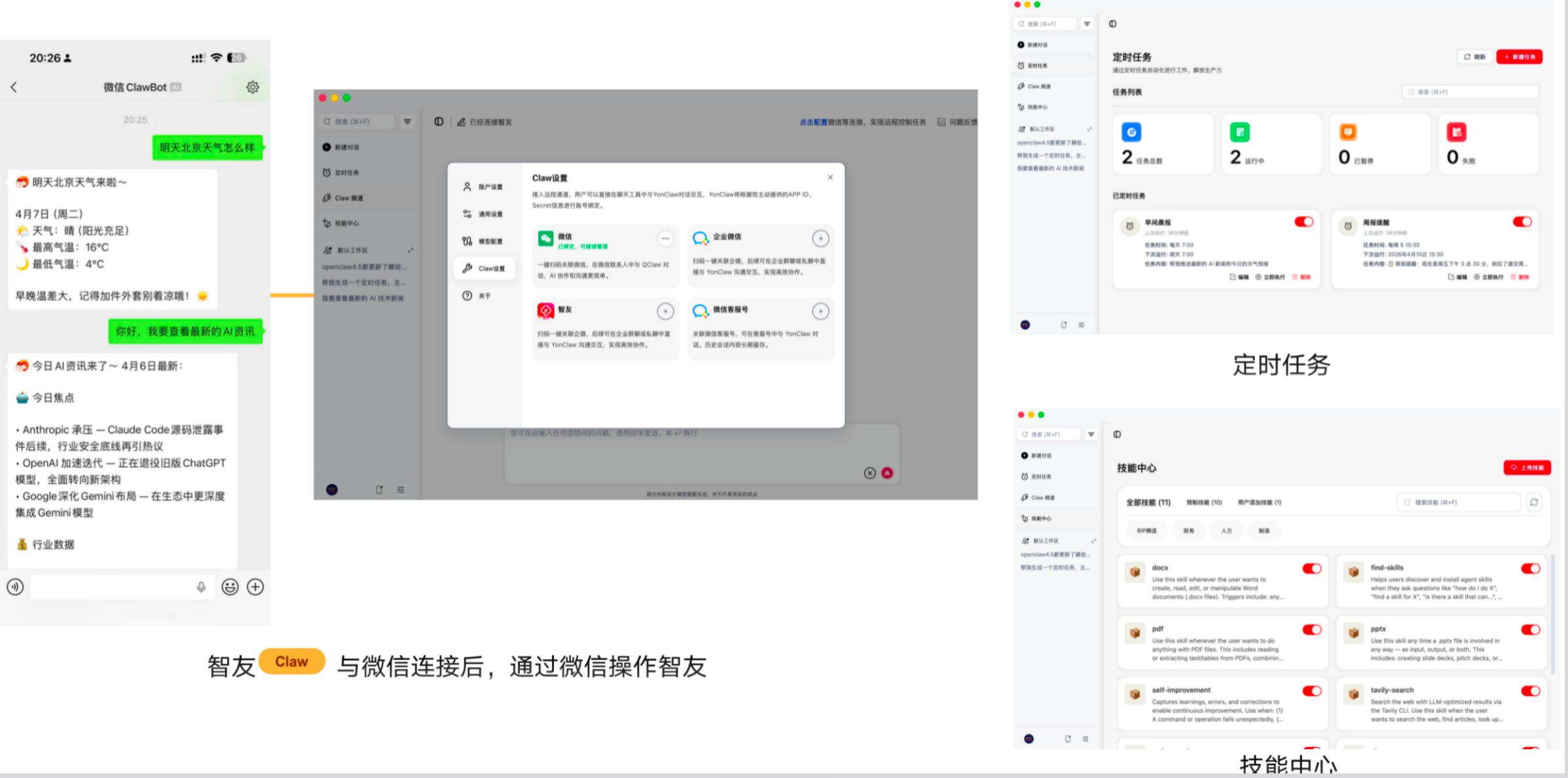Click the 点击配置 link in the middle window
Screen dimensions: 1568x778
click(x=813, y=122)
